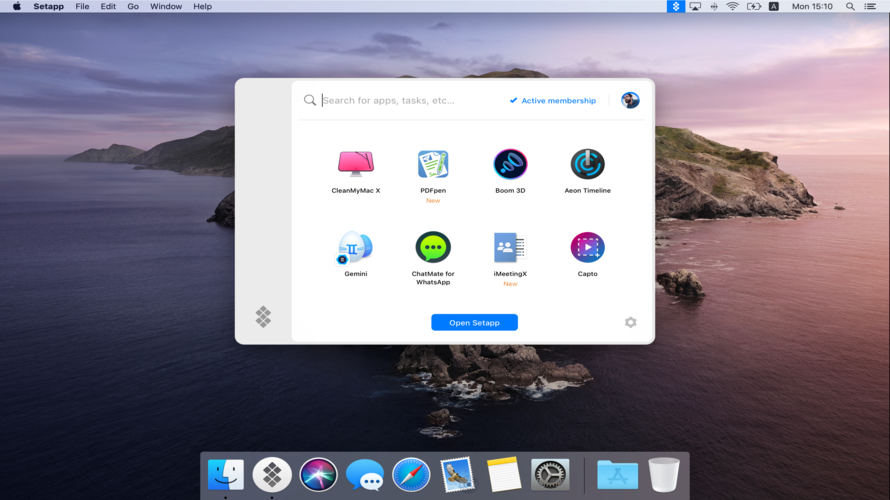Image resolution: width=890 pixels, height=500 pixels.
Task: Open the Setapp application menu
Action: click(48, 6)
